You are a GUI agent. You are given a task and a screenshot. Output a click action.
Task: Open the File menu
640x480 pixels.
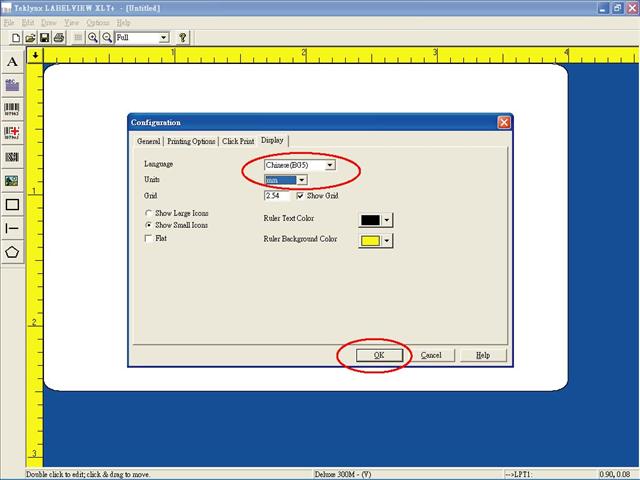[9, 22]
